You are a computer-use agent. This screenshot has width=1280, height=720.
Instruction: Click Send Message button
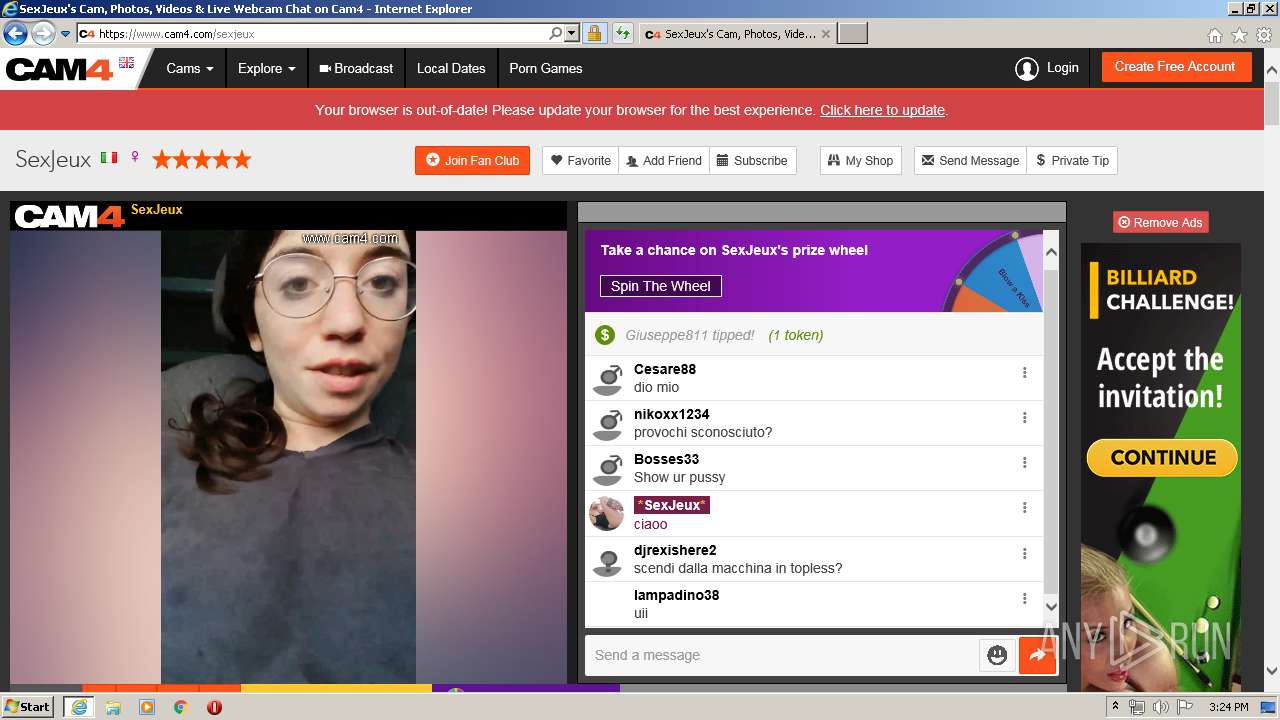970,160
